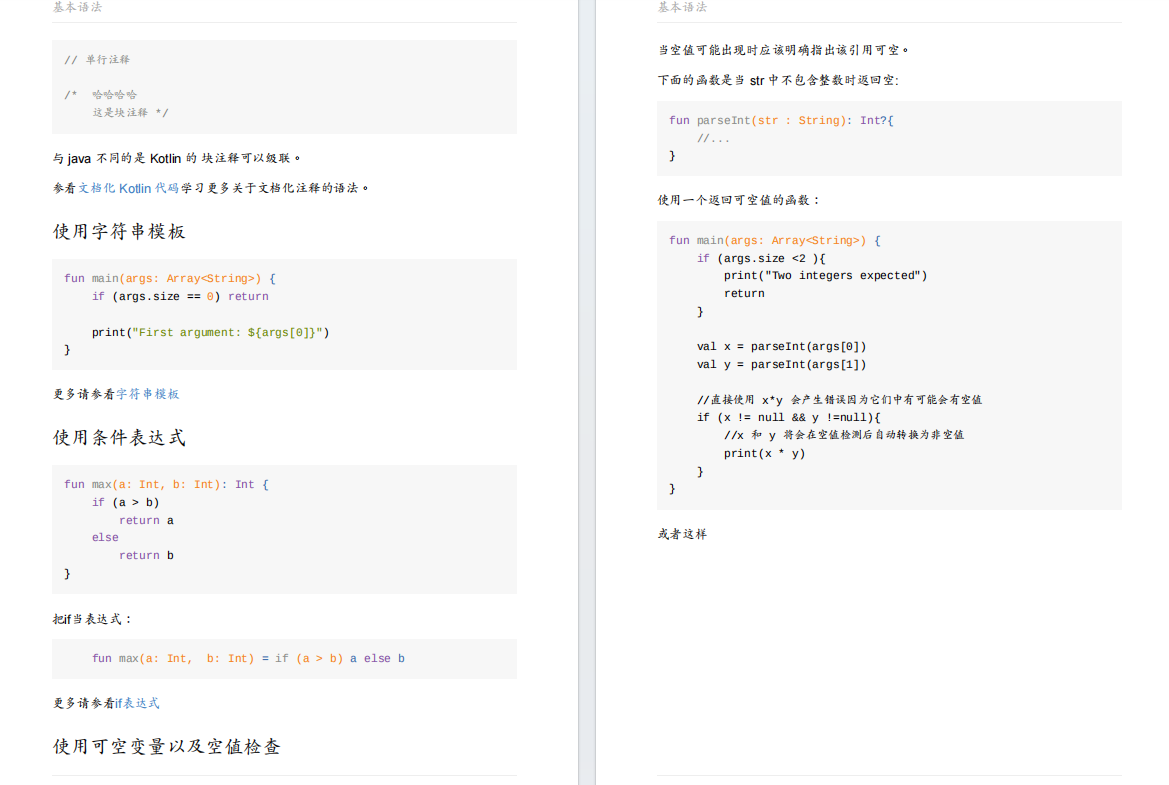Viewport: 1169px width, 785px height.
Task: Click the code line print(x * y)
Action: pyautogui.click(x=764, y=453)
